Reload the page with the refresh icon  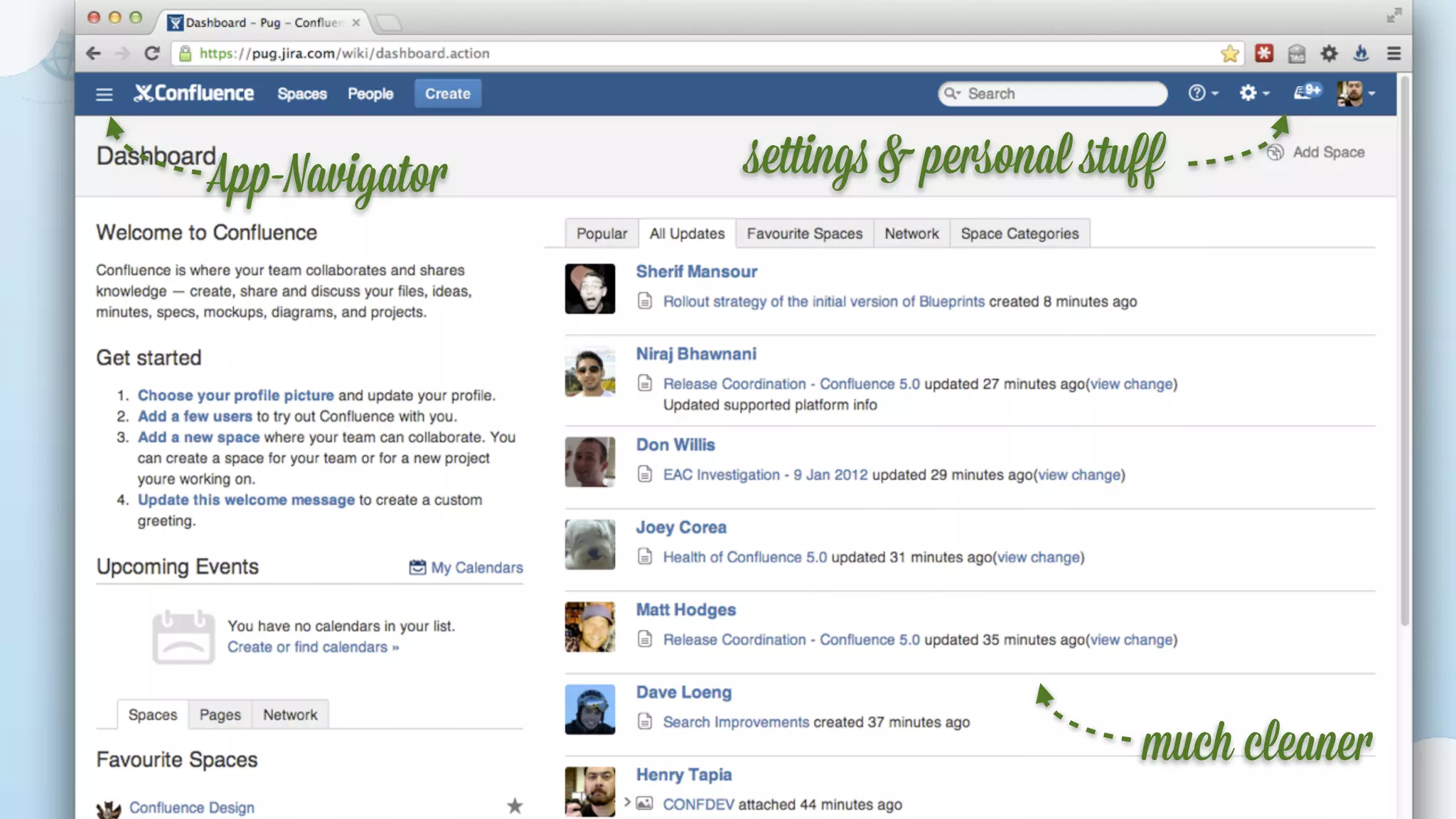[152, 53]
